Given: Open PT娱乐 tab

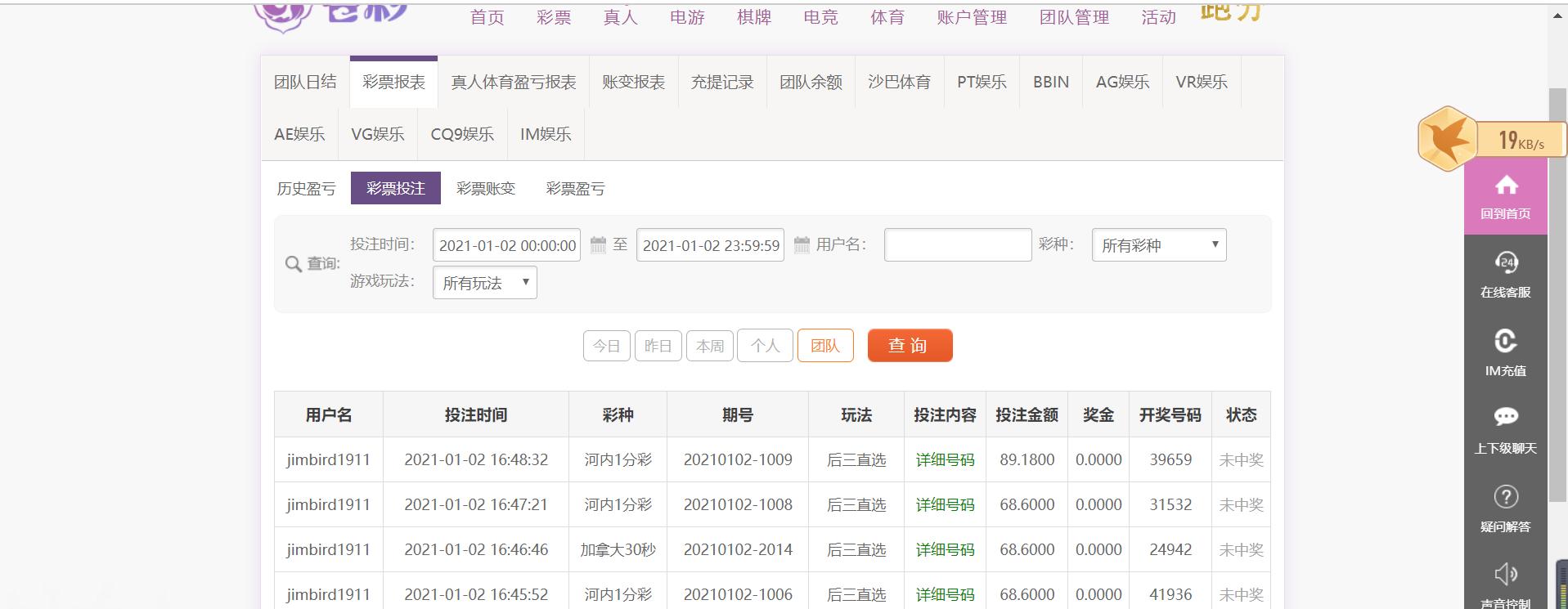Looking at the screenshot, I should [x=982, y=82].
